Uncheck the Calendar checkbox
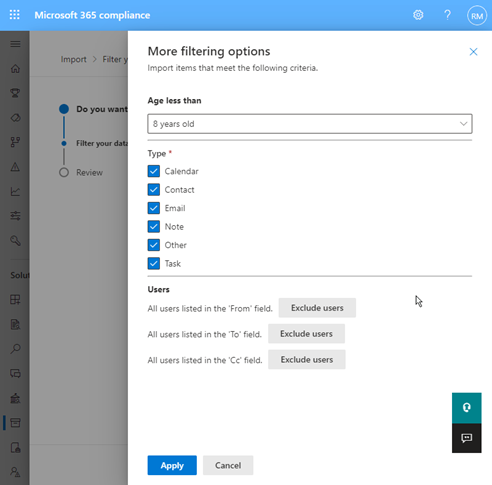The width and height of the screenshot is (492, 485). (x=154, y=171)
